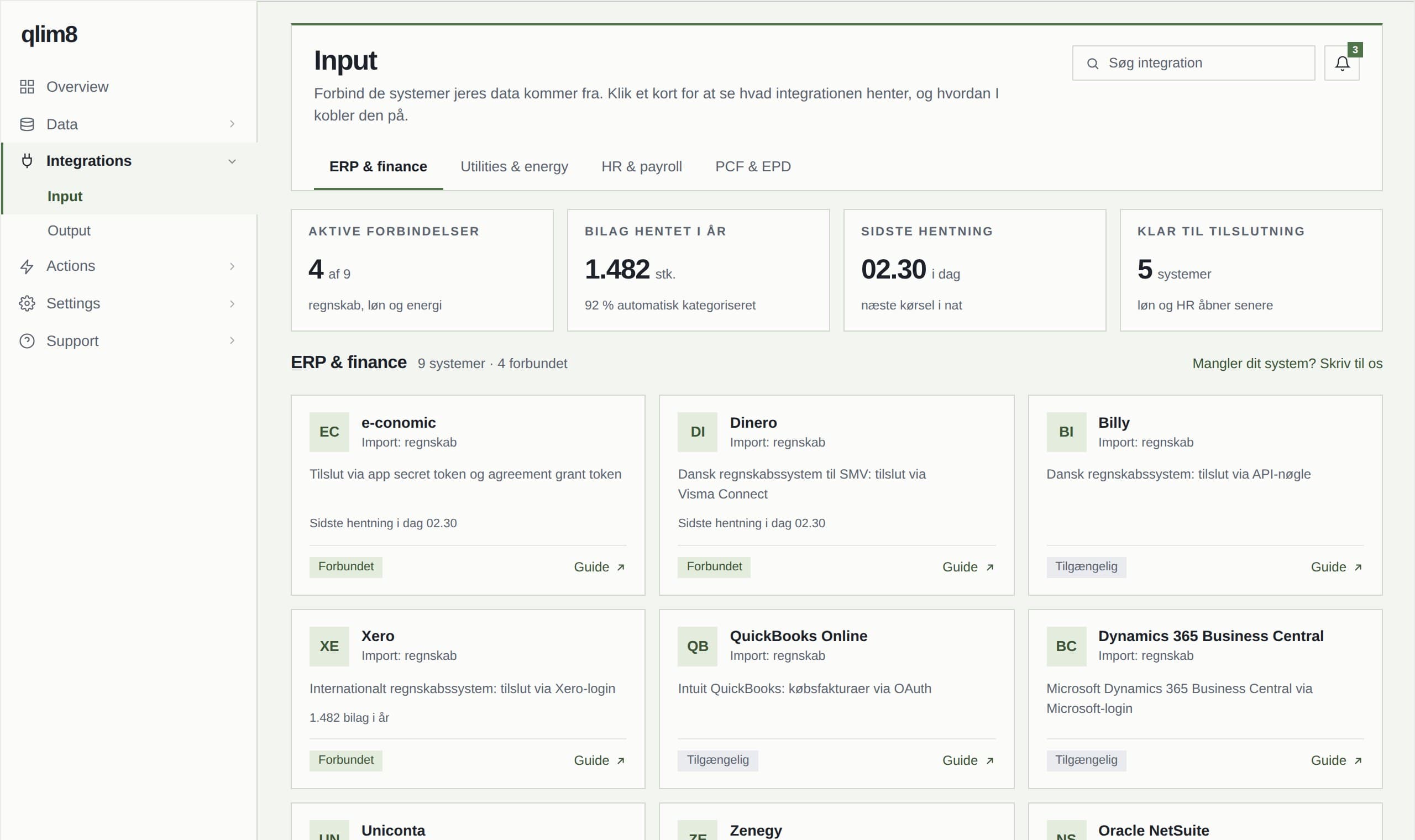Click the Actions lightning bolt icon
Image resolution: width=1415 pixels, height=840 pixels.
[27, 266]
